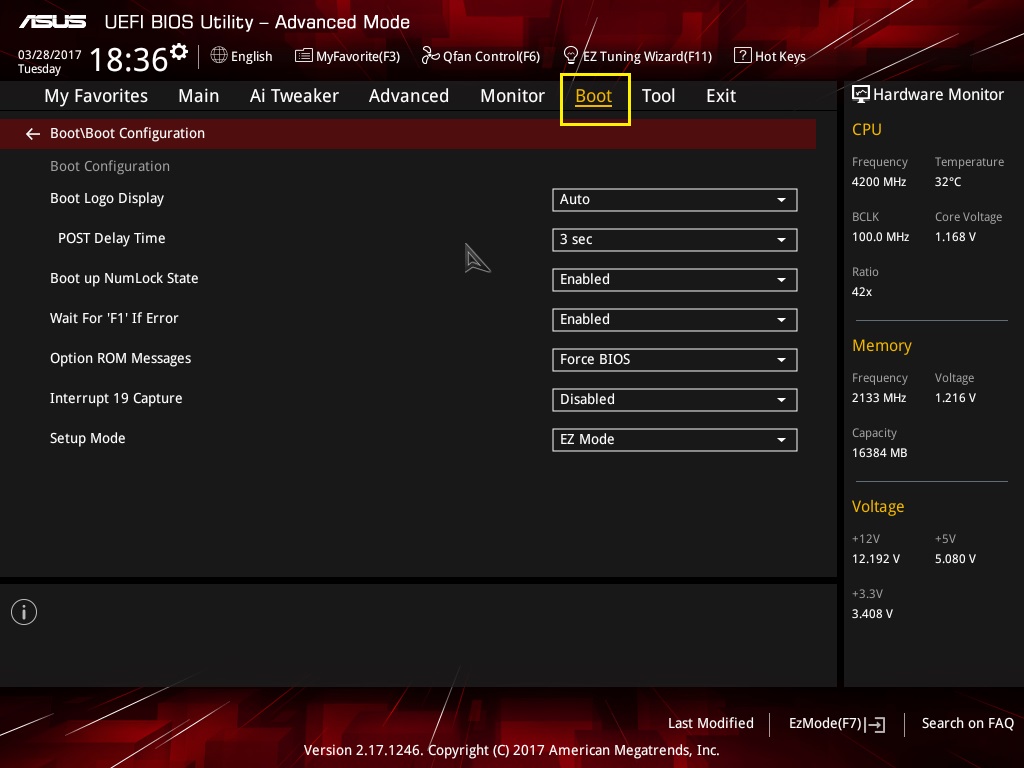Click the 03/28/2017 date text

(x=50, y=54)
